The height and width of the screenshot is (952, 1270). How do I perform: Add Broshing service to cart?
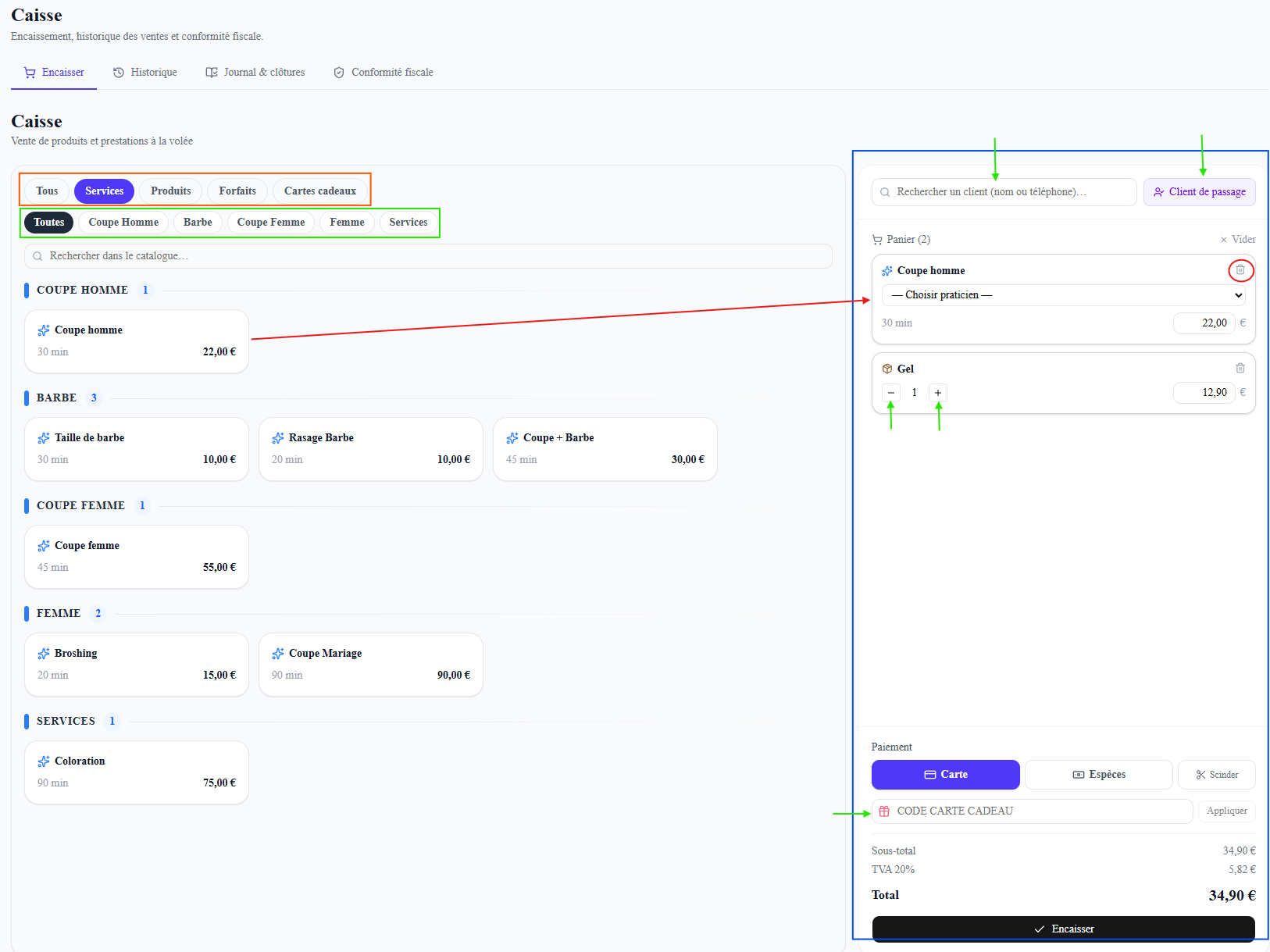tap(137, 665)
